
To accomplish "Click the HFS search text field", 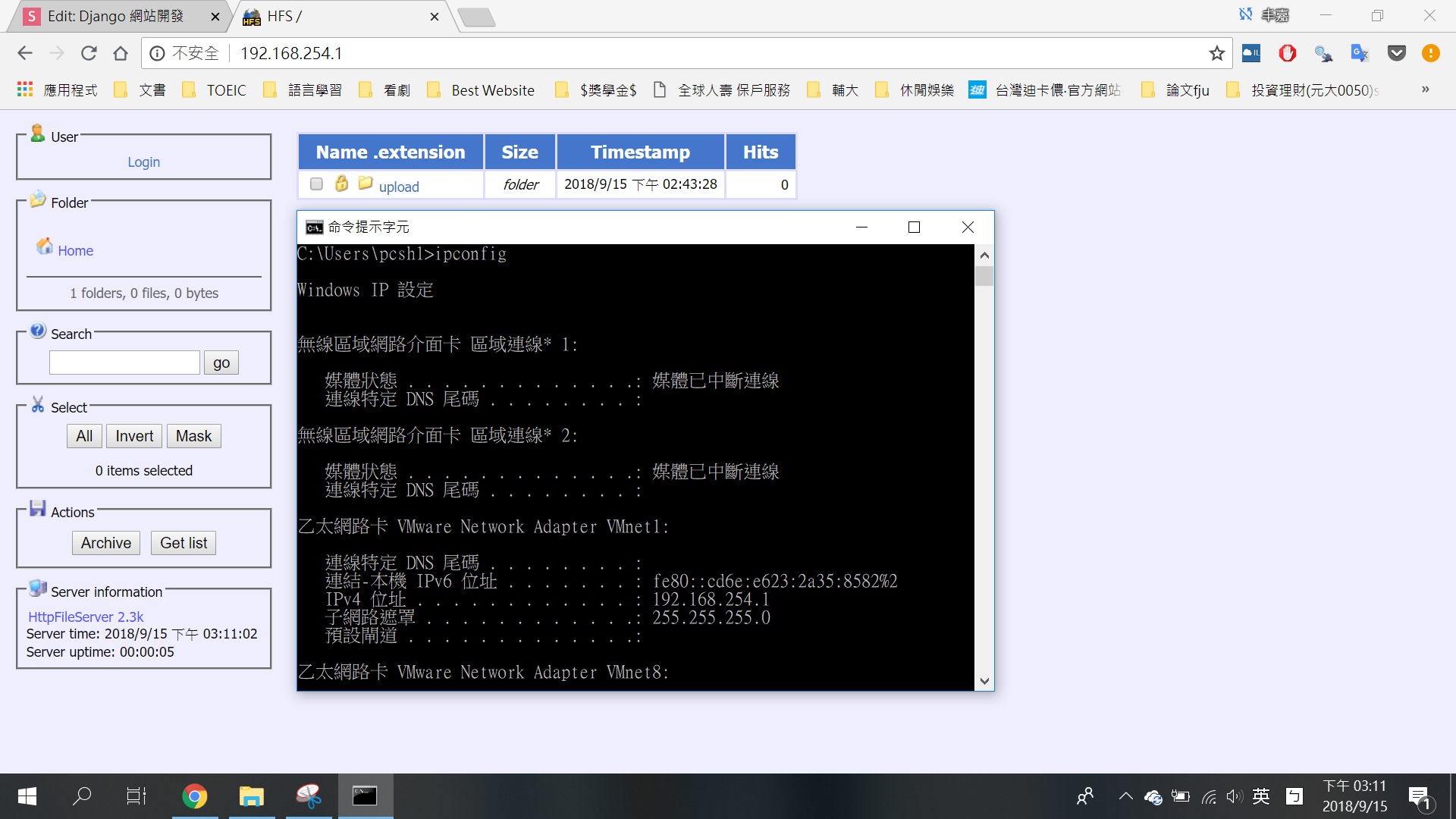I will pyautogui.click(x=124, y=362).
